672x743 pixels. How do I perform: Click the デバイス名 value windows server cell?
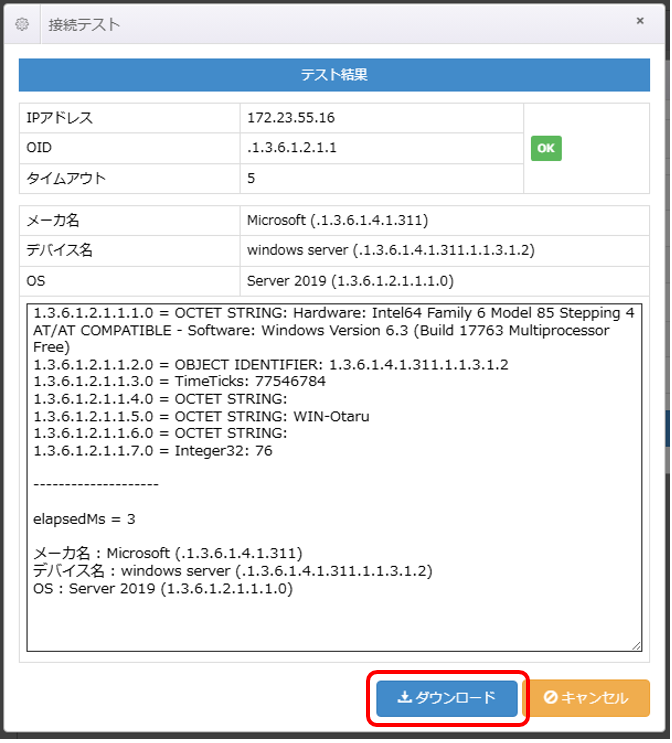point(390,250)
